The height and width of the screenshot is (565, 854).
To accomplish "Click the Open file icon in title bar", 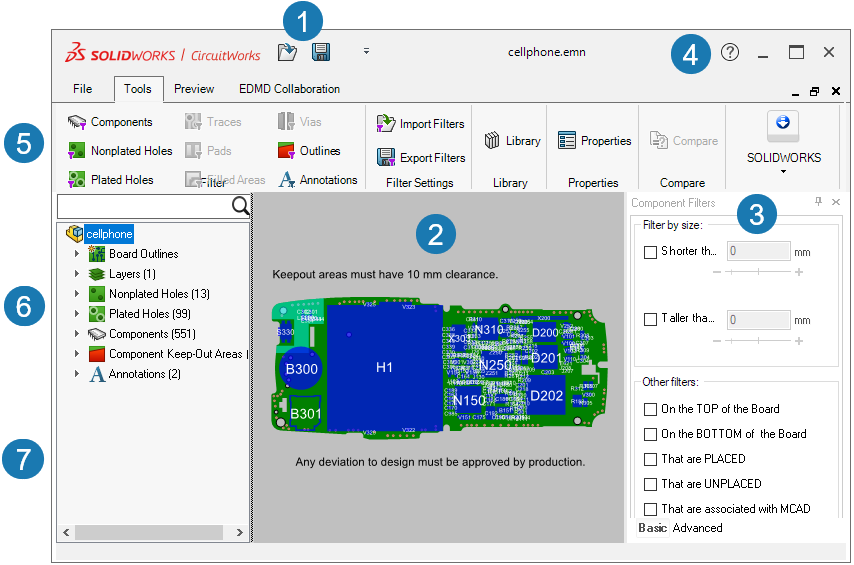I will pyautogui.click(x=288, y=52).
